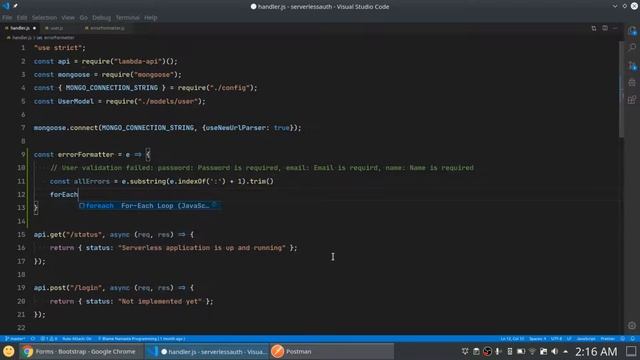Screen dimensions: 640x360
Task: Open the Manage gear icon in activity bar
Action: point(632,325)
